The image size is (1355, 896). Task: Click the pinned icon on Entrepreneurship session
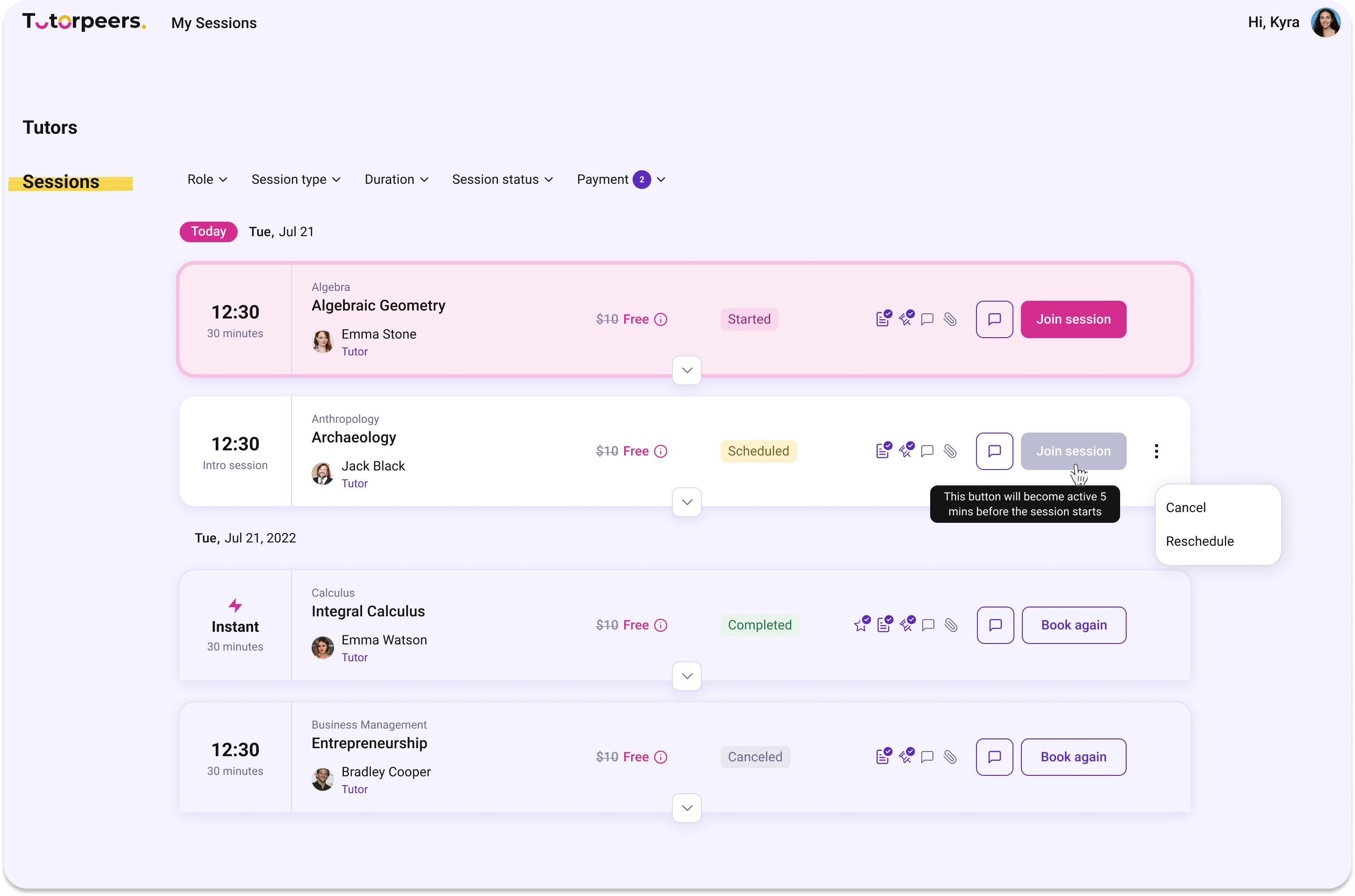tap(906, 757)
